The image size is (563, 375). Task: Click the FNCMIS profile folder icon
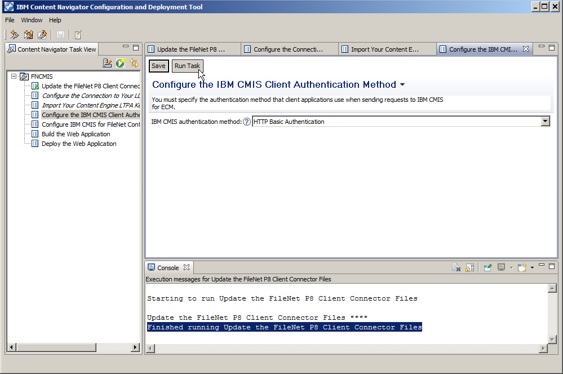coord(24,77)
